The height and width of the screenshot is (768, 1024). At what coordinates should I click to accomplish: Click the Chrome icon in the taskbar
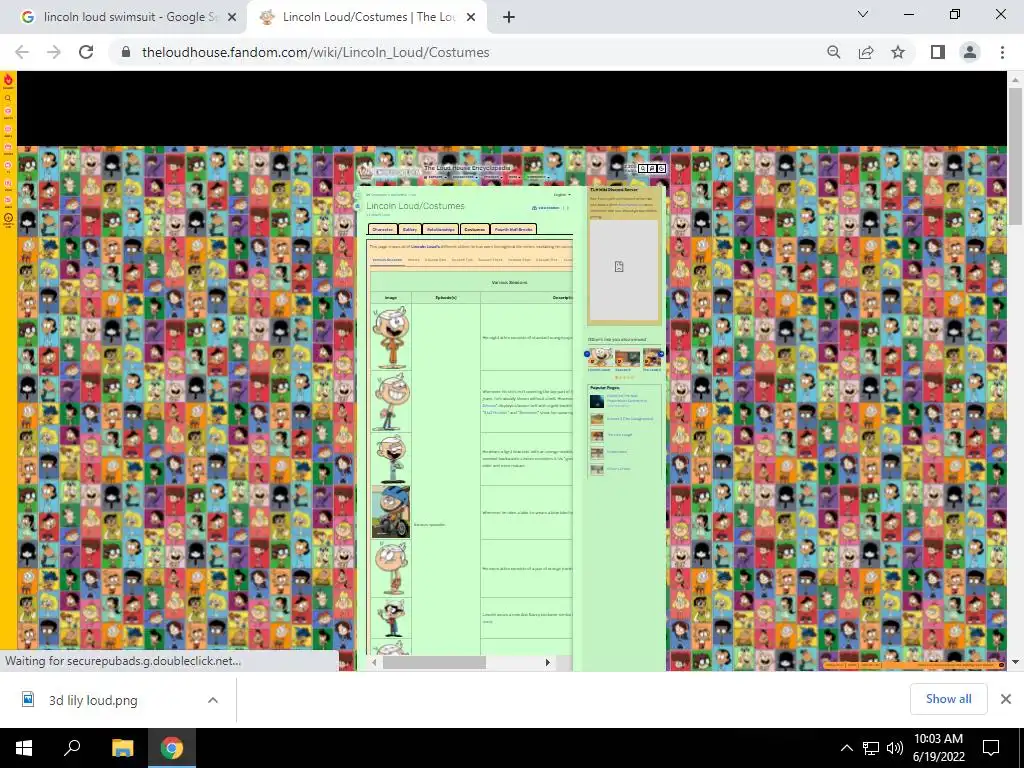172,748
